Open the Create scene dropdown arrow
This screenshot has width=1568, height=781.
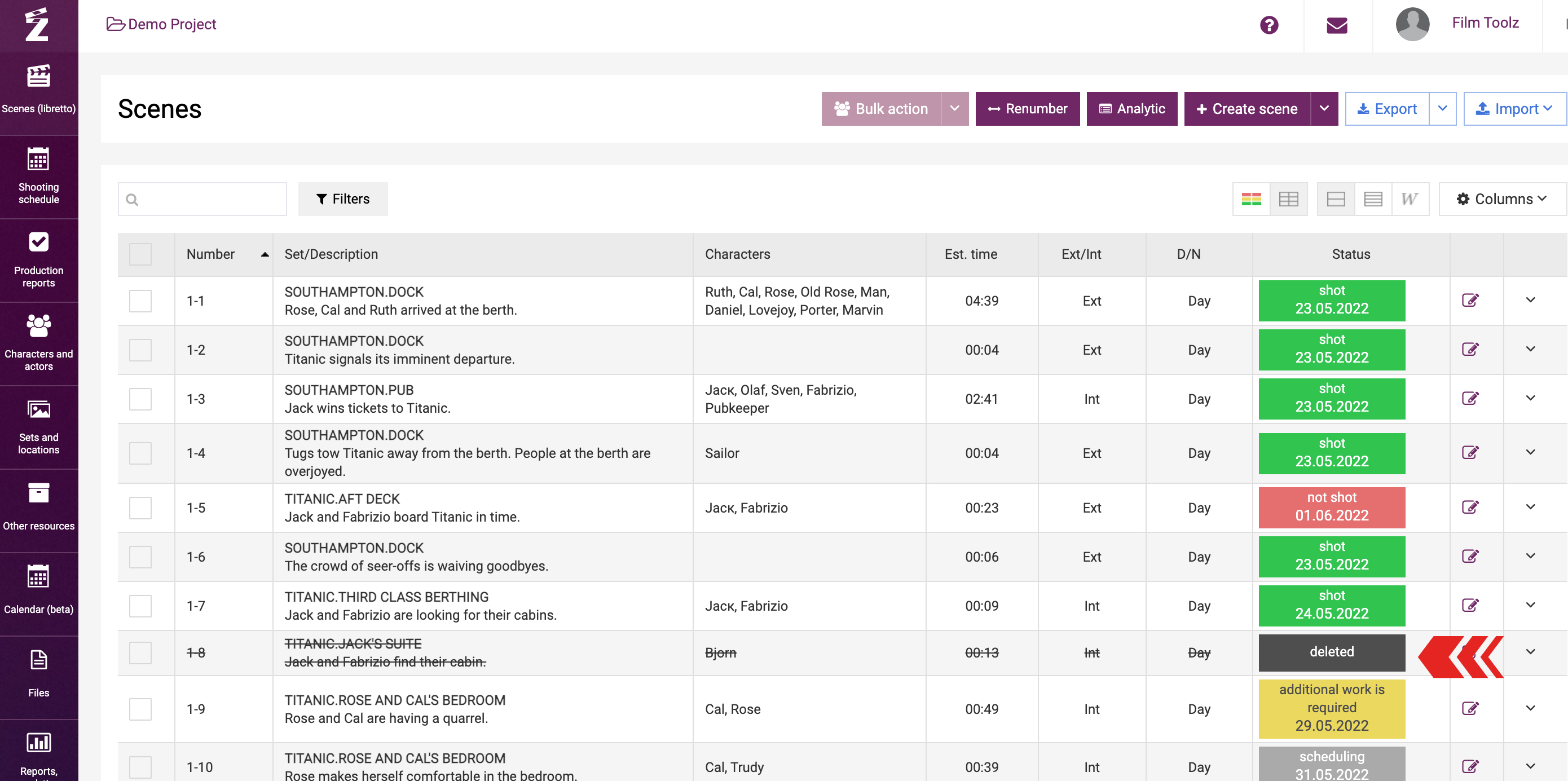click(x=1323, y=109)
